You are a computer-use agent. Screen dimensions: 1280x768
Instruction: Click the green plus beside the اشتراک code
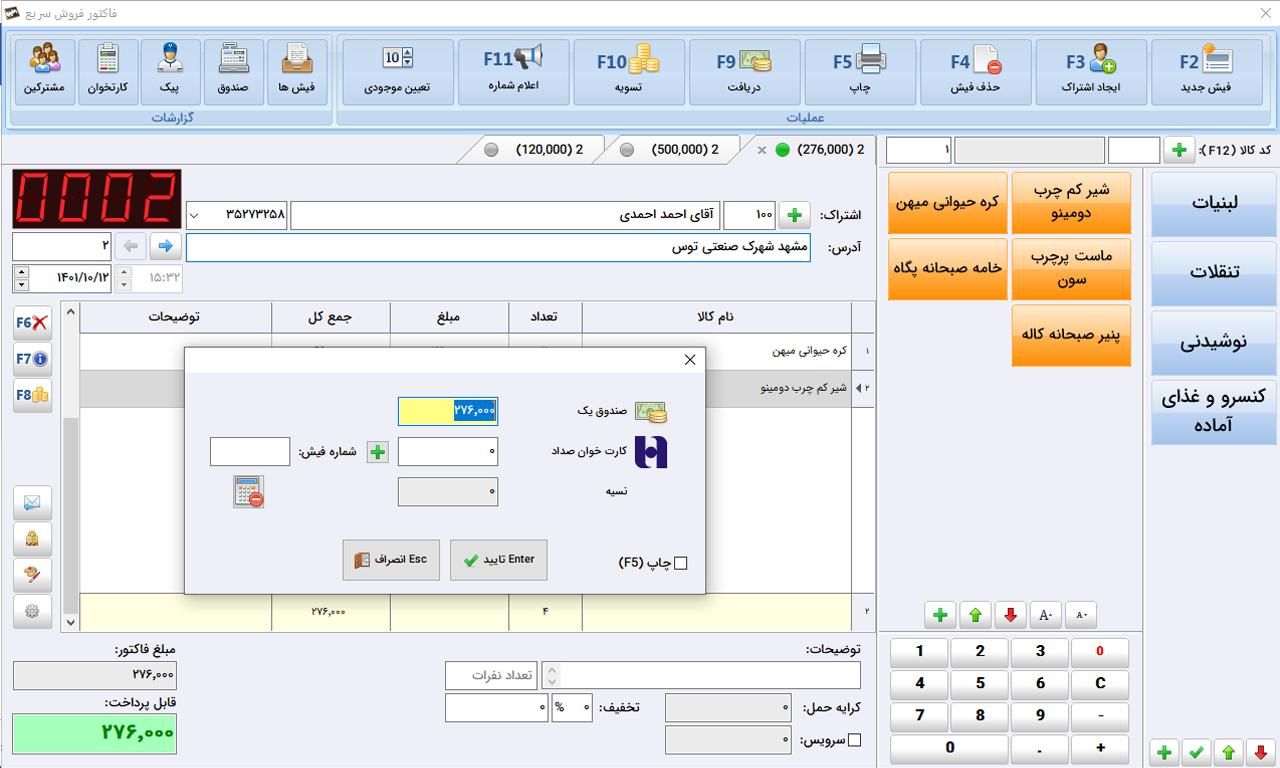pos(794,215)
